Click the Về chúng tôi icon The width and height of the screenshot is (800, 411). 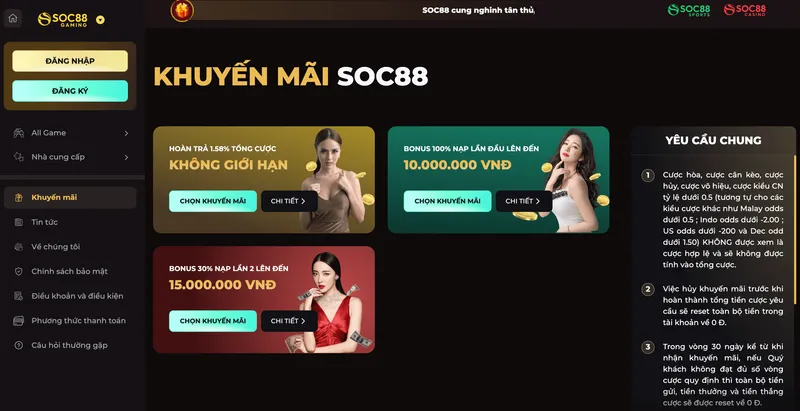coord(19,247)
